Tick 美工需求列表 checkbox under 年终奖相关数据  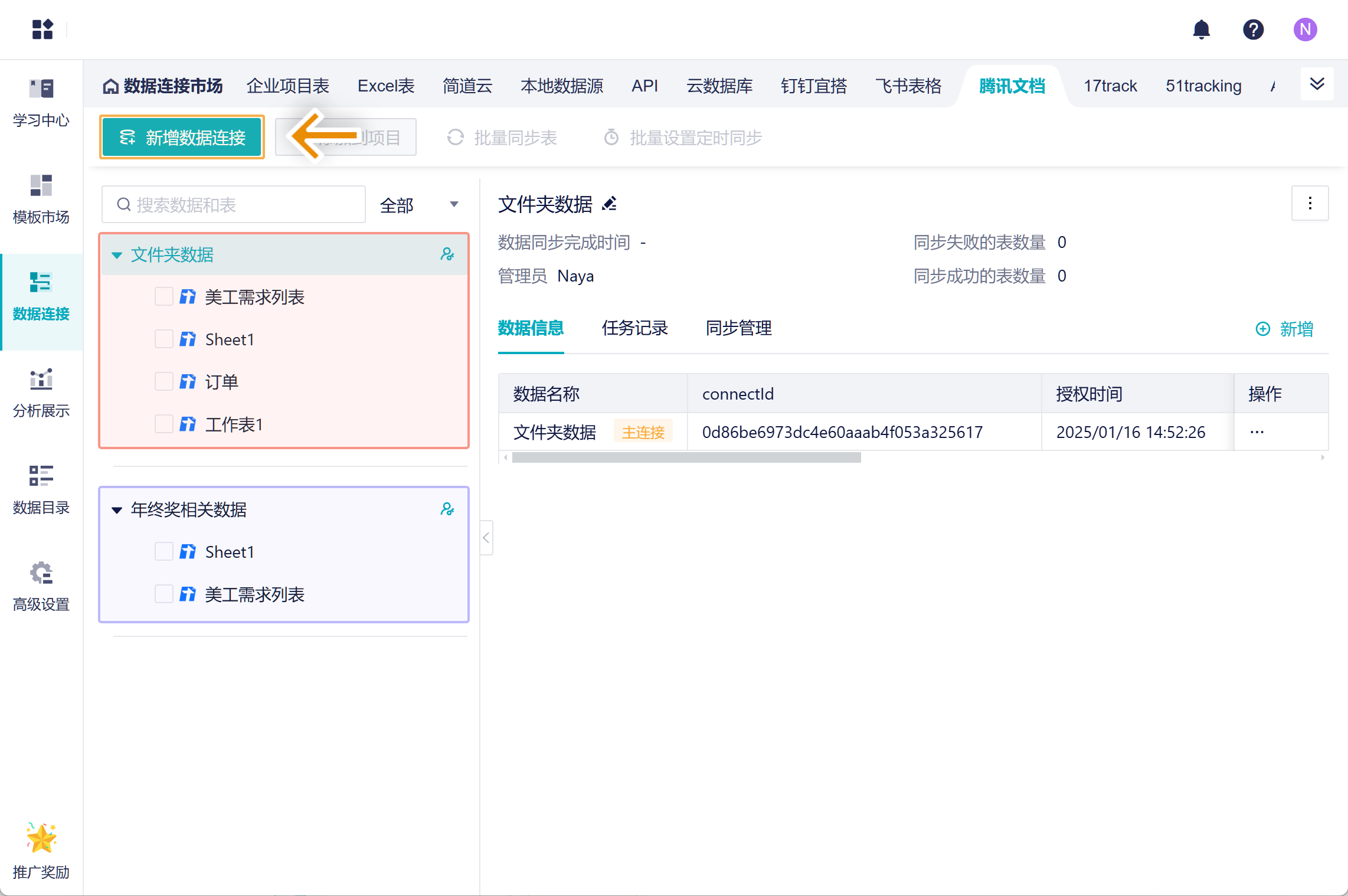(x=163, y=594)
